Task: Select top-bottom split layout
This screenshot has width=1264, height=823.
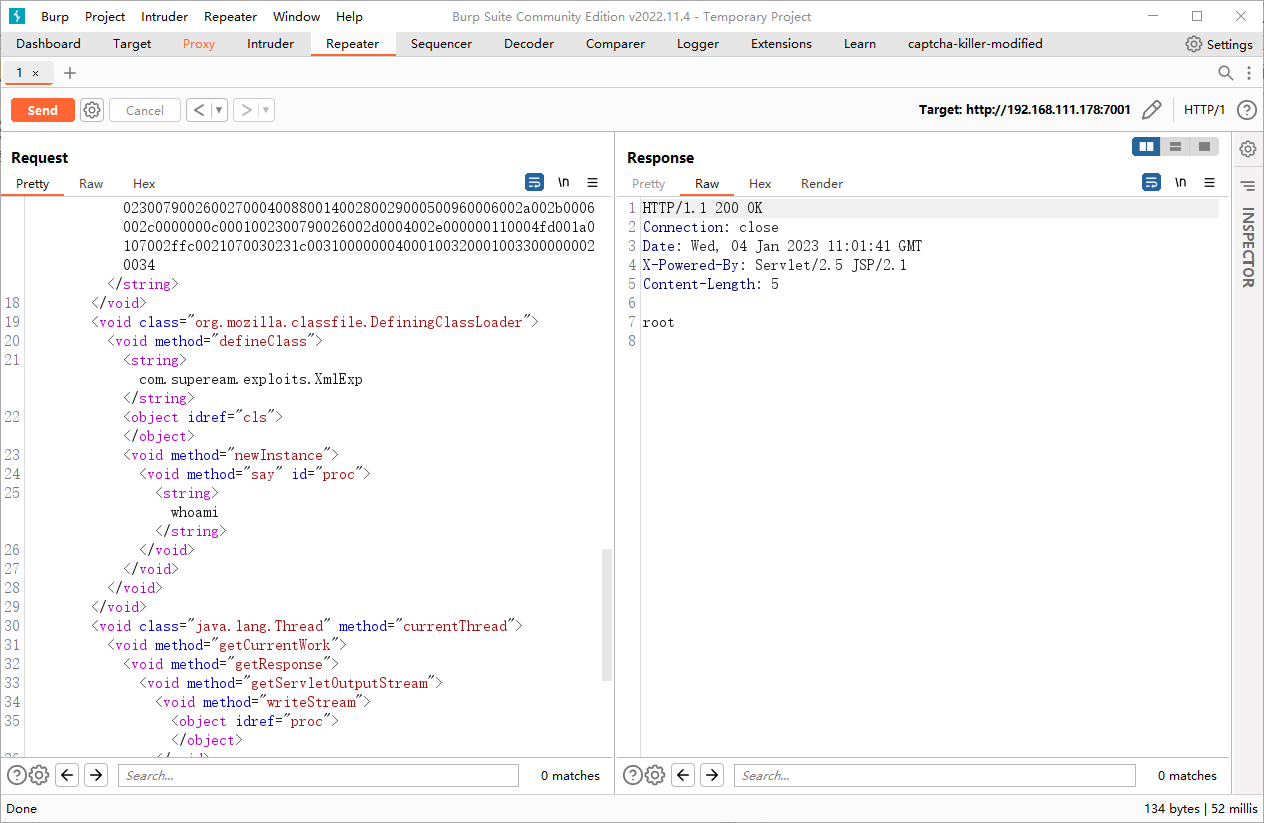Action: [1175, 147]
